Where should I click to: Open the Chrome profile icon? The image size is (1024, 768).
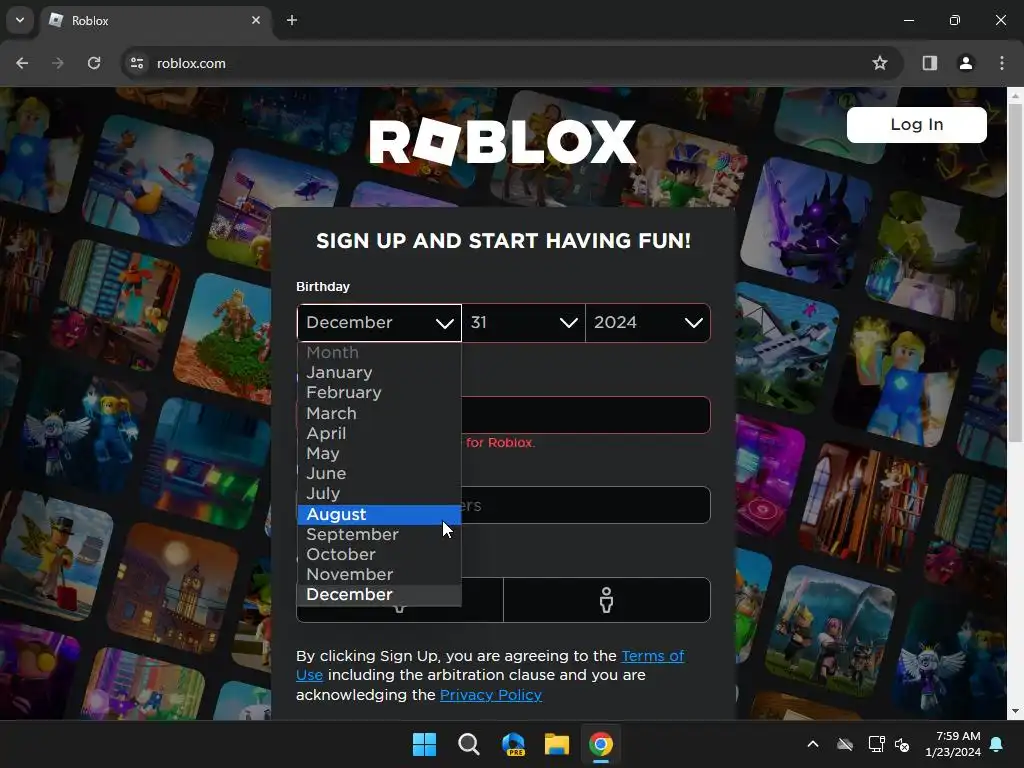point(965,63)
